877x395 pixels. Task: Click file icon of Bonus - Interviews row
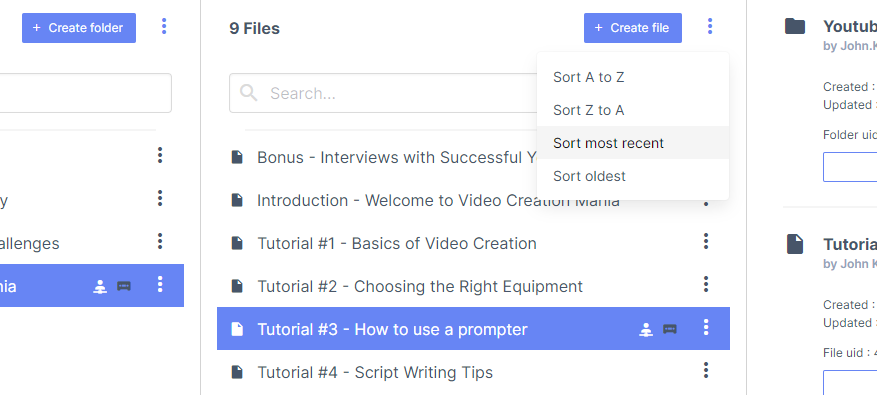(x=237, y=157)
